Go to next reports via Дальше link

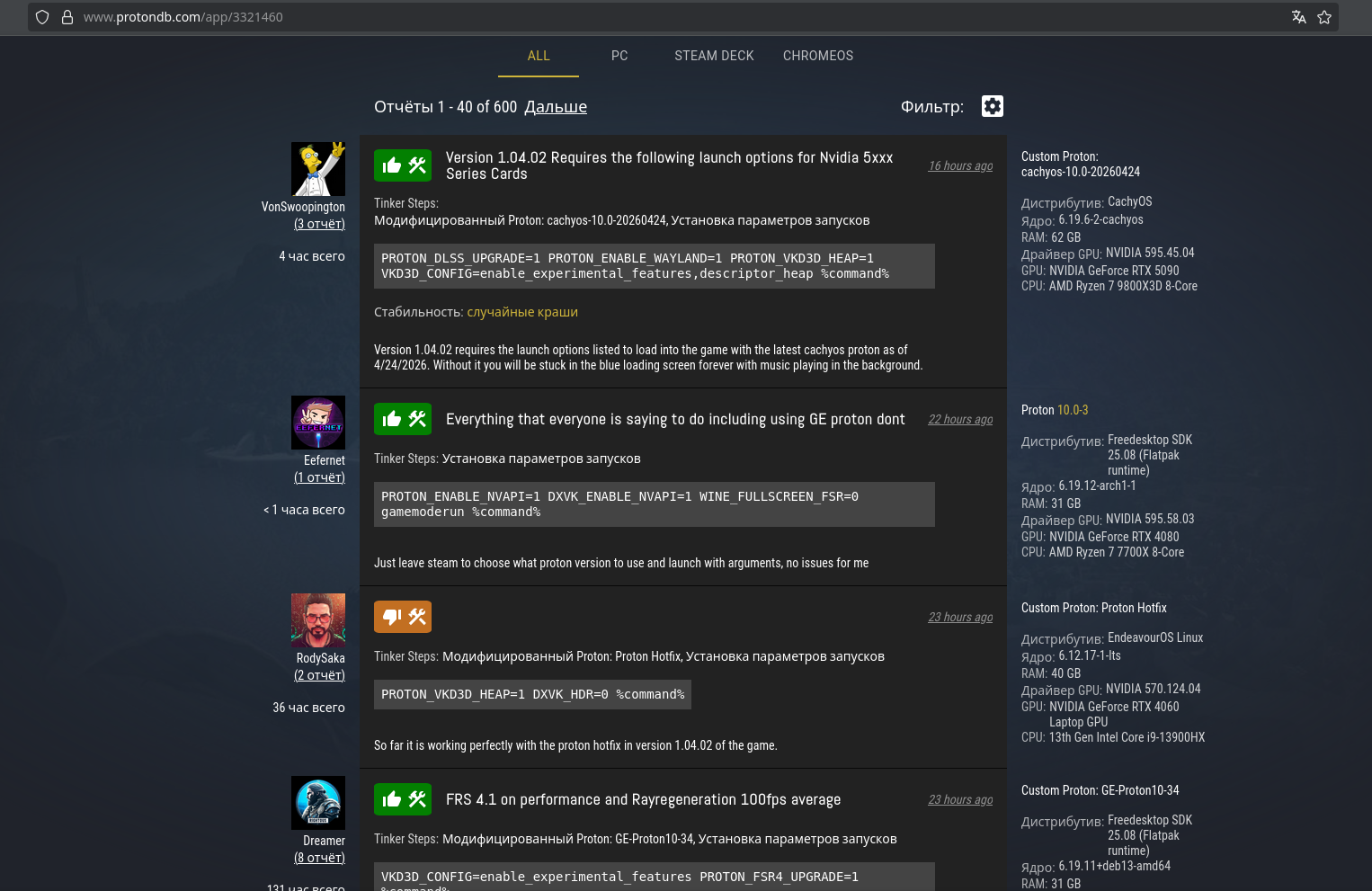coord(556,107)
